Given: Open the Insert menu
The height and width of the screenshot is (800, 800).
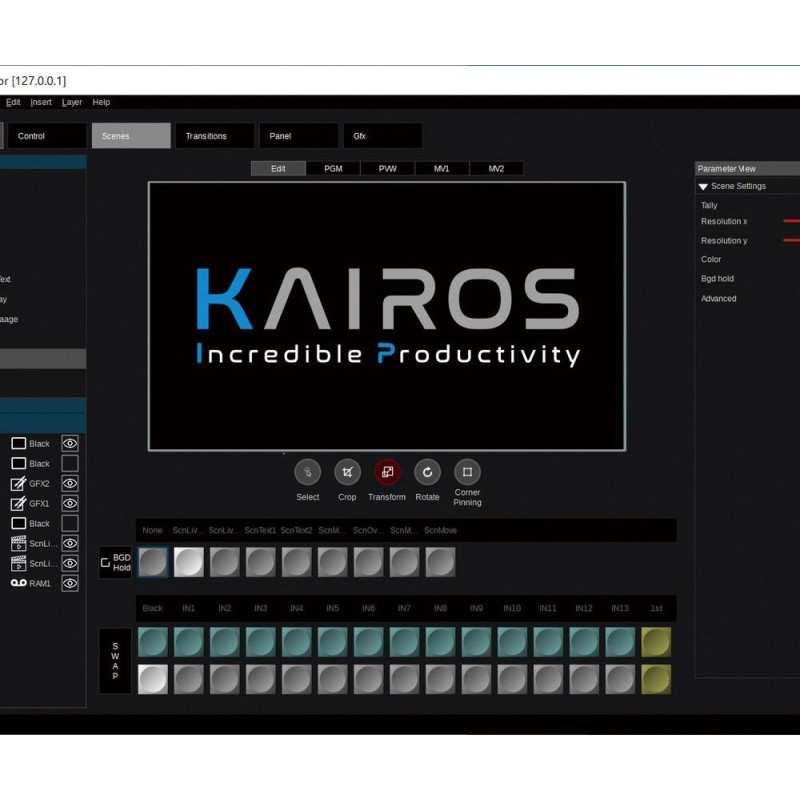Looking at the screenshot, I should point(41,102).
